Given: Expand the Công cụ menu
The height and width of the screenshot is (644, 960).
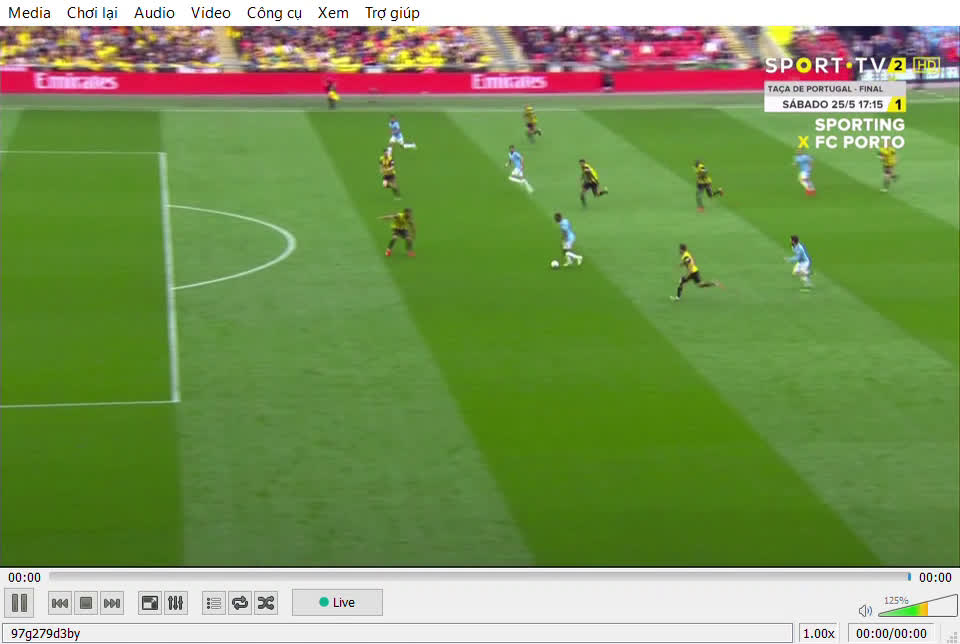Looking at the screenshot, I should 274,13.
